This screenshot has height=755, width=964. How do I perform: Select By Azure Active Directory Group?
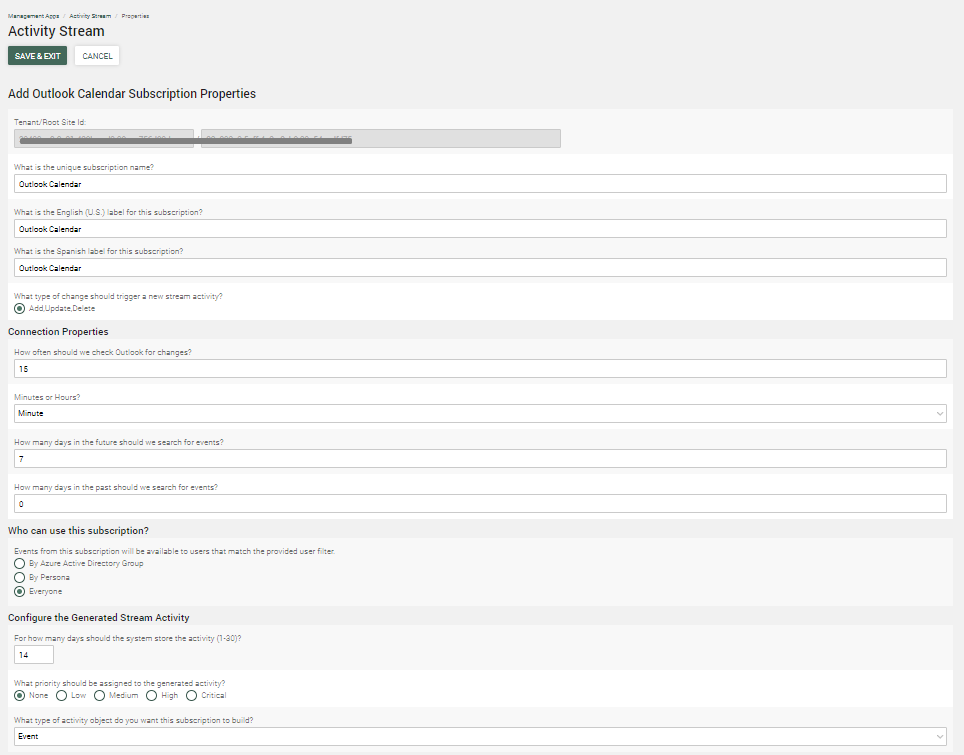[x=20, y=564]
